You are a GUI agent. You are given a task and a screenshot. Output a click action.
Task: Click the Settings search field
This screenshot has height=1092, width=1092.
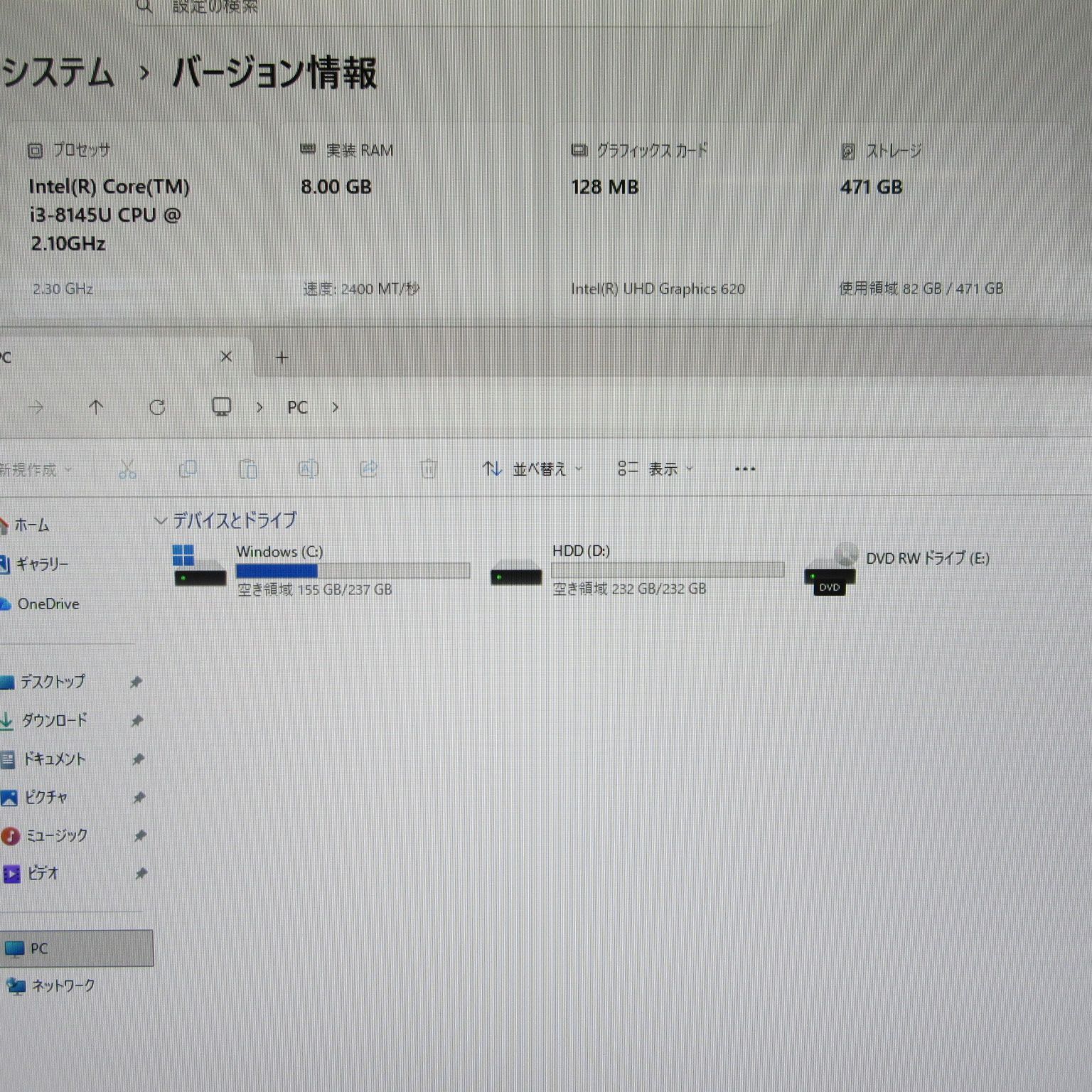(x=455, y=9)
